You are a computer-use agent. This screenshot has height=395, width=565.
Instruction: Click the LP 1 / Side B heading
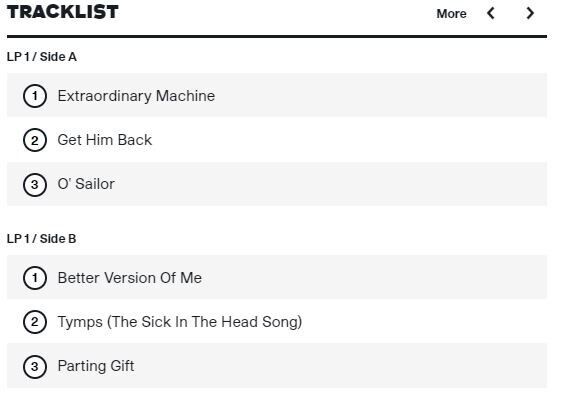coord(41,239)
